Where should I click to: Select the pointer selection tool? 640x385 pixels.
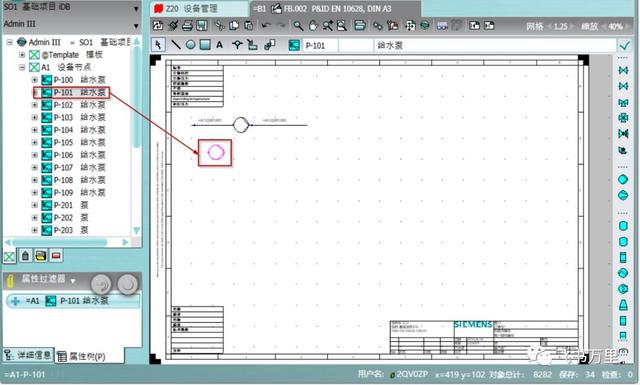[x=158, y=45]
